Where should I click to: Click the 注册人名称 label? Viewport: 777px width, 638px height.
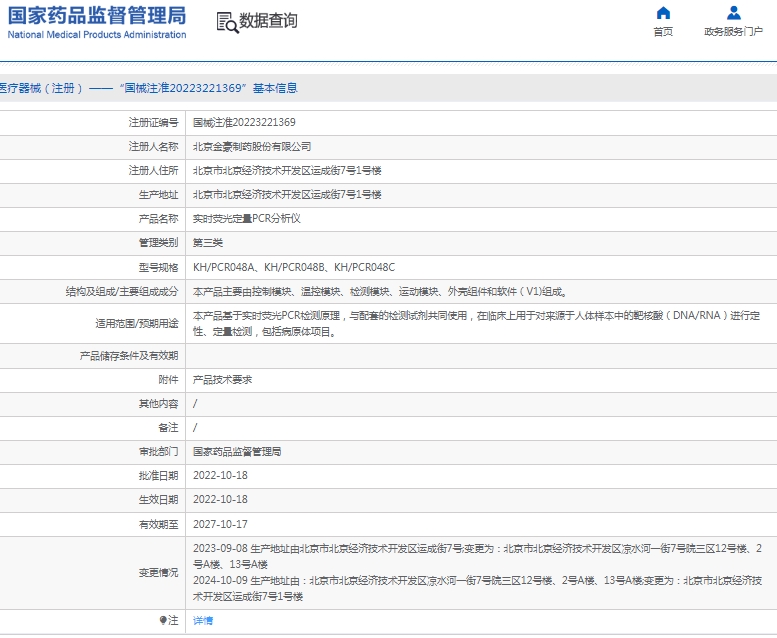tap(153, 147)
